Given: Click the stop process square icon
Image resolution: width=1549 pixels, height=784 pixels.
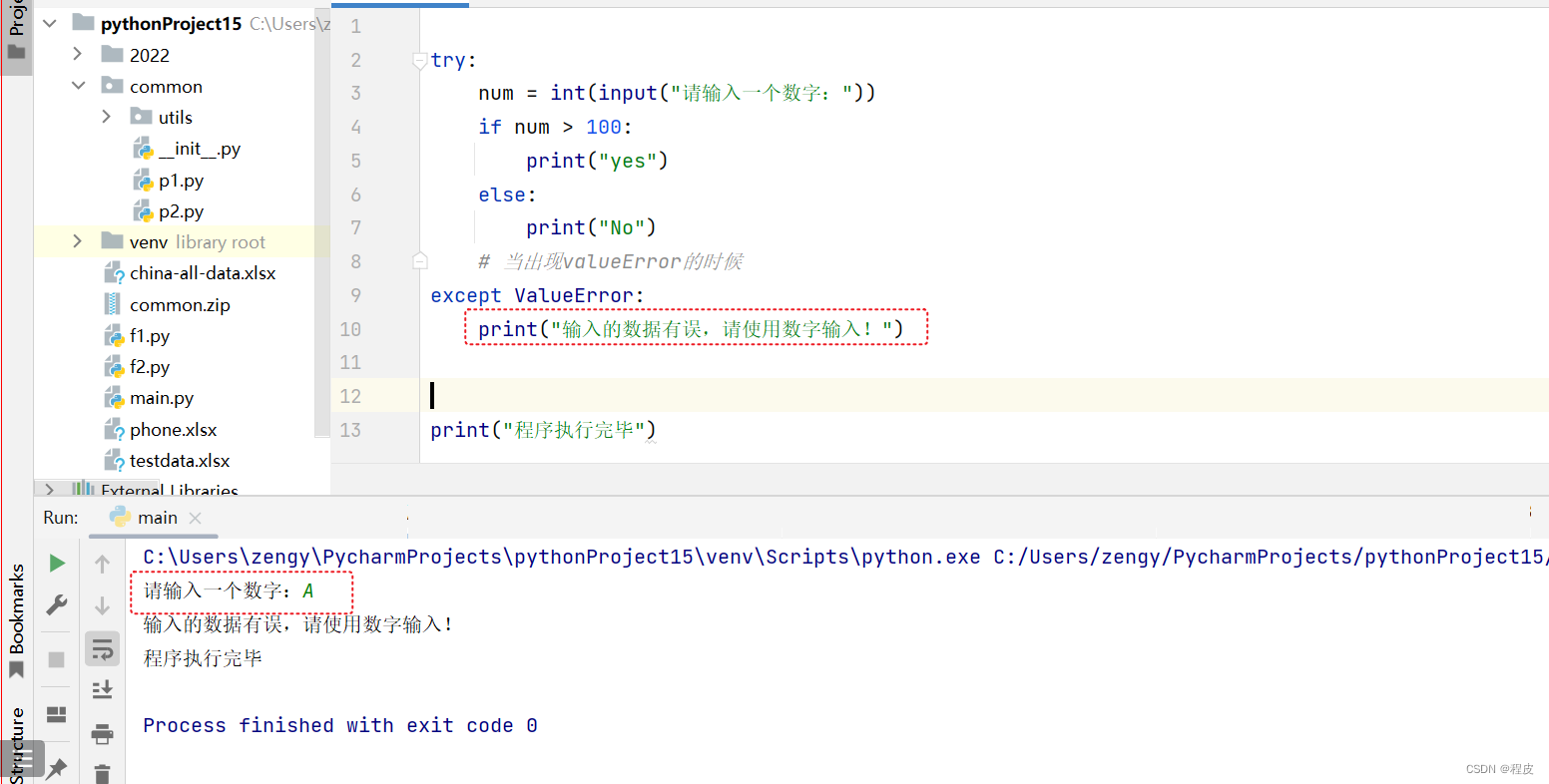Looking at the screenshot, I should pos(57,659).
